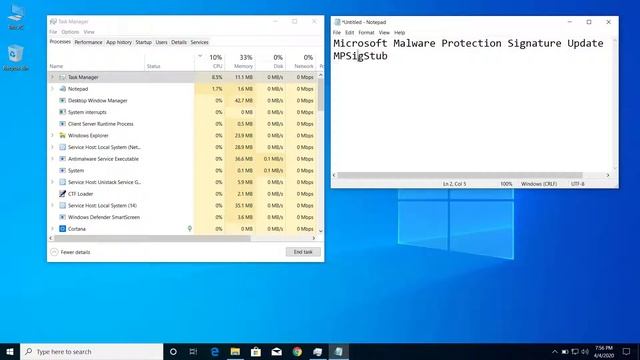Collapse to Fewer details view

tap(70, 252)
